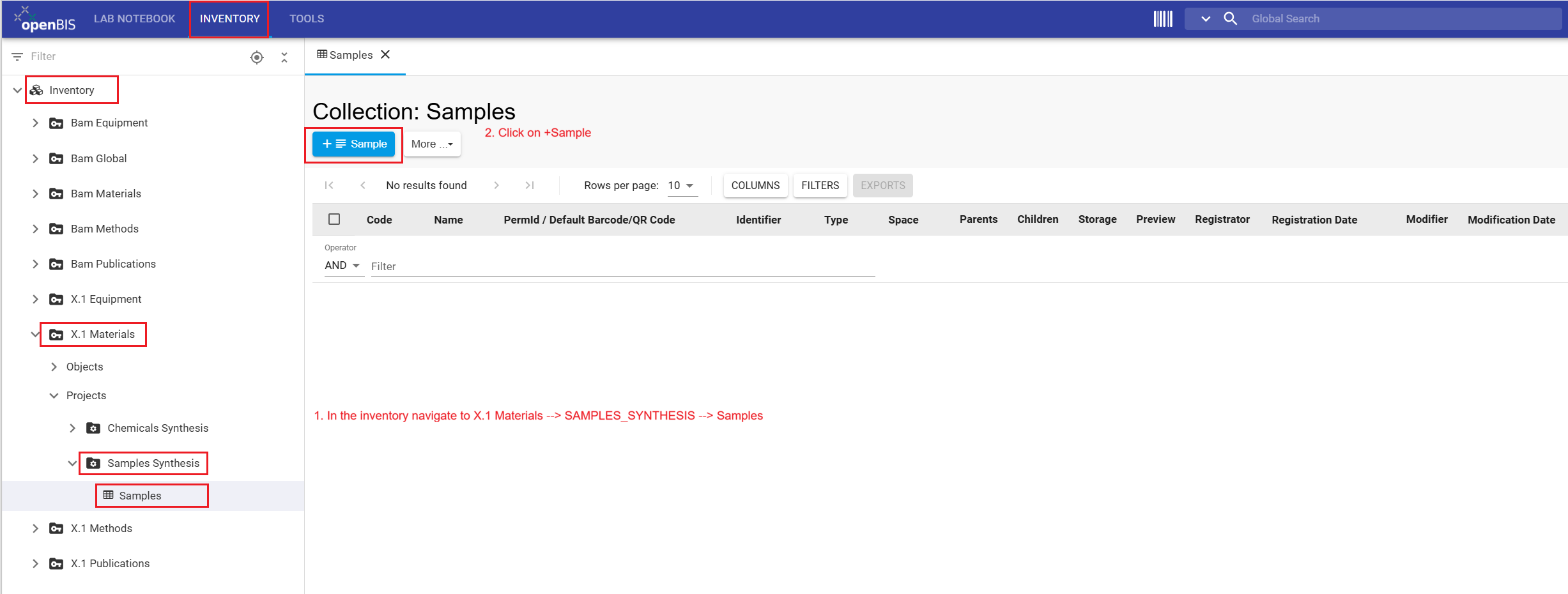Click the Bam Equipment folder icon
1568x594 pixels.
coord(56,123)
